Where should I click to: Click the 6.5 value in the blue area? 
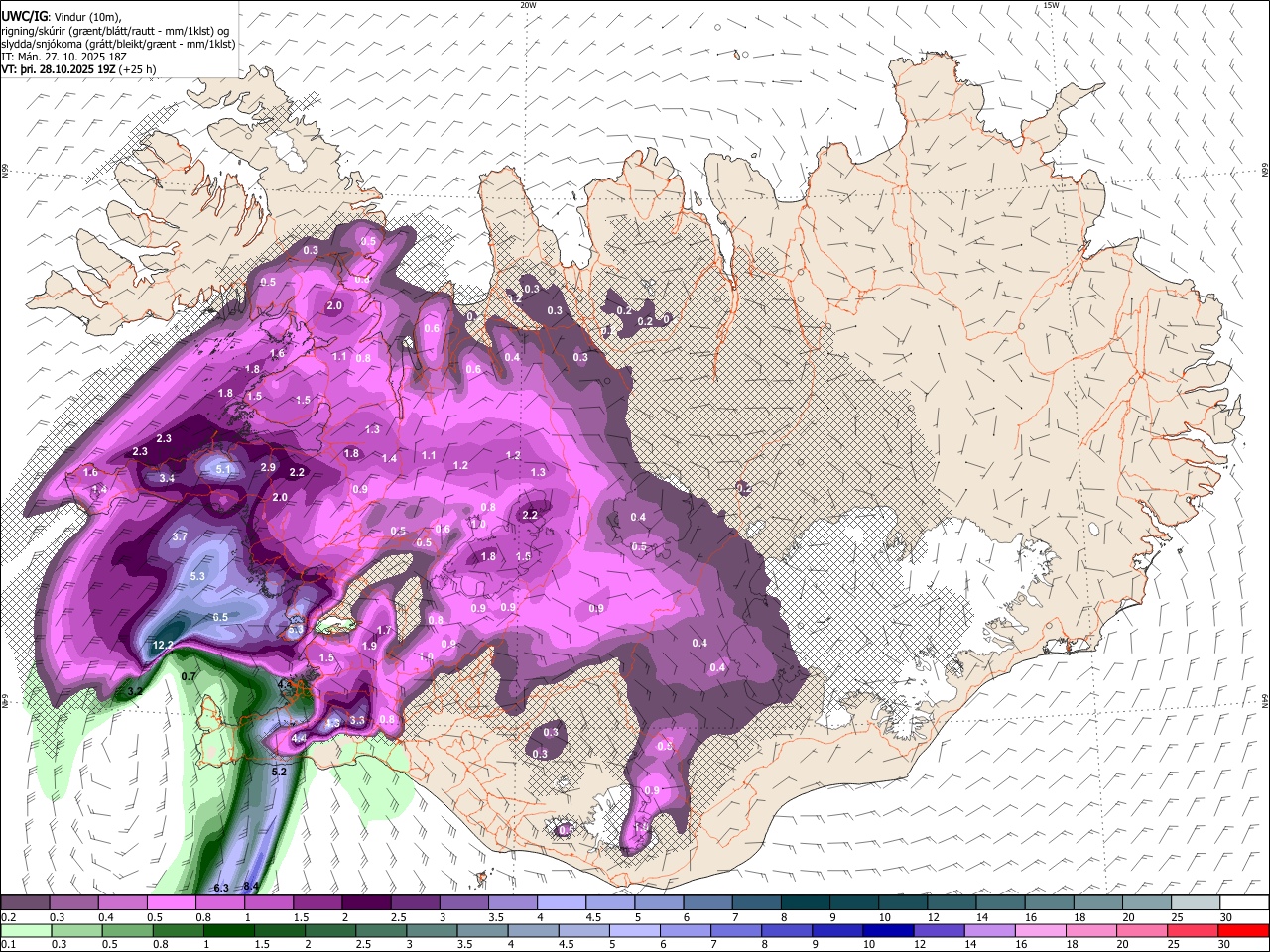coord(220,617)
